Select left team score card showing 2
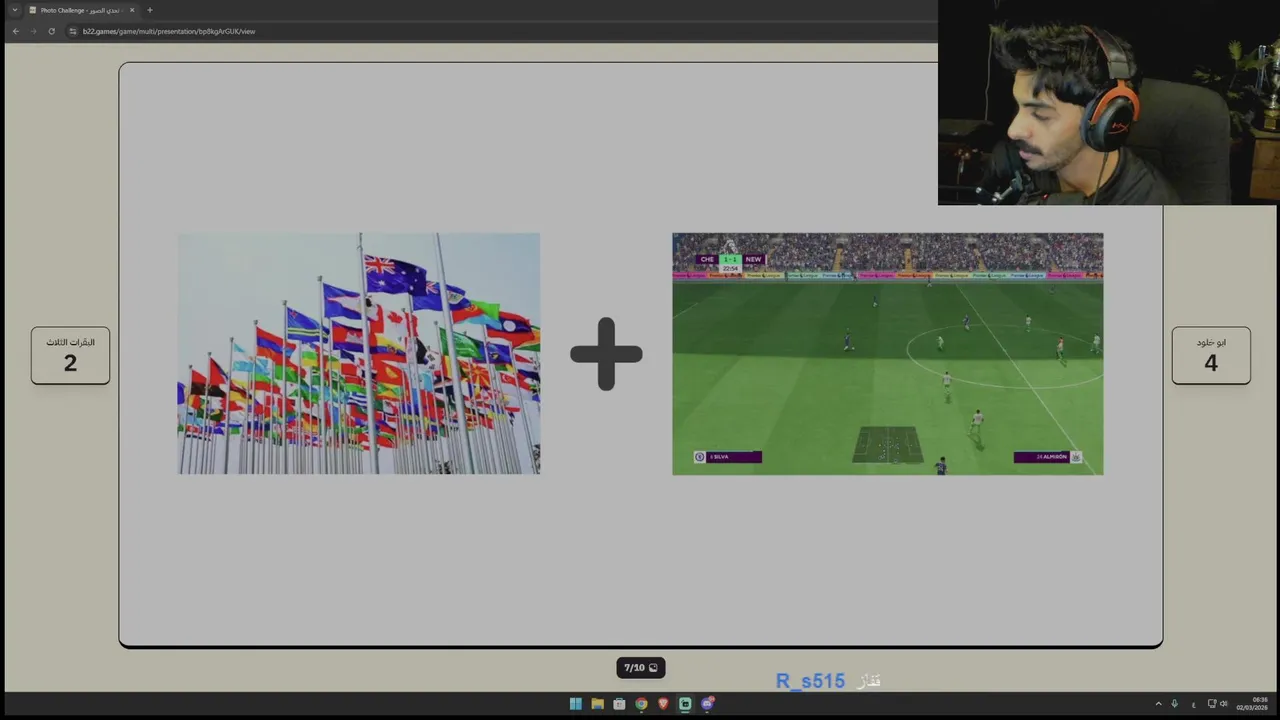1280x720 pixels. [70, 355]
